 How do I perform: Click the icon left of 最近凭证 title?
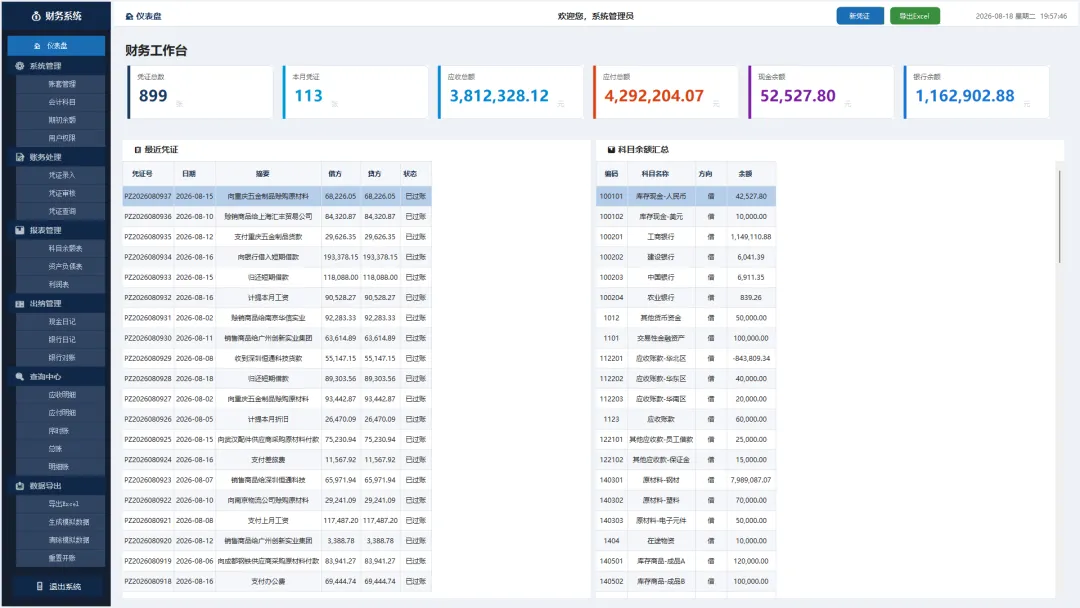point(138,149)
